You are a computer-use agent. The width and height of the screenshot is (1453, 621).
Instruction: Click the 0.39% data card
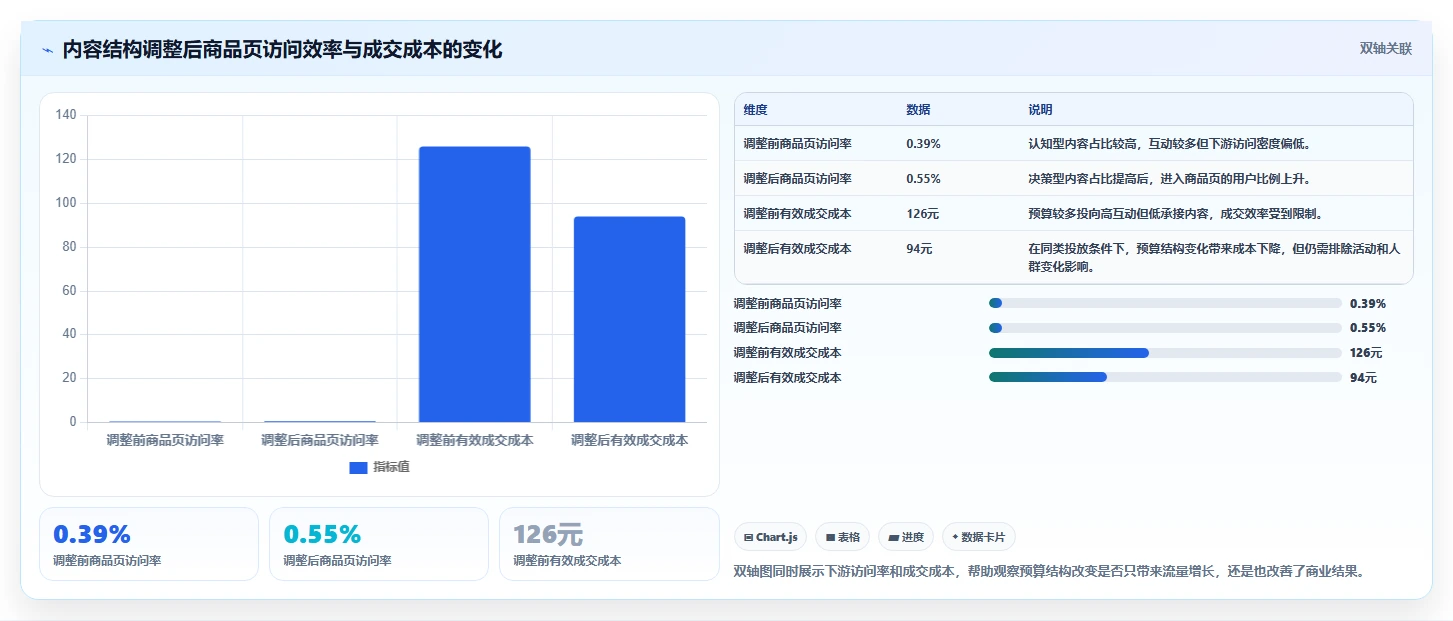pyautogui.click(x=149, y=544)
